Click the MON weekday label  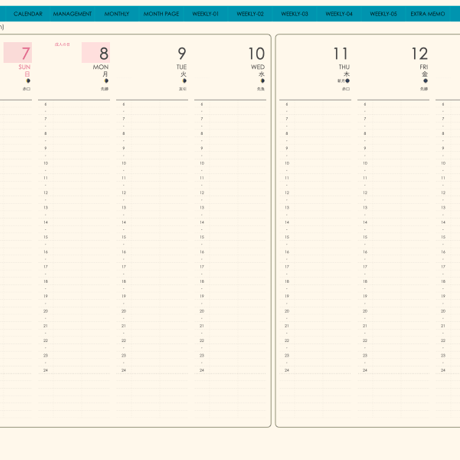pyautogui.click(x=101, y=67)
